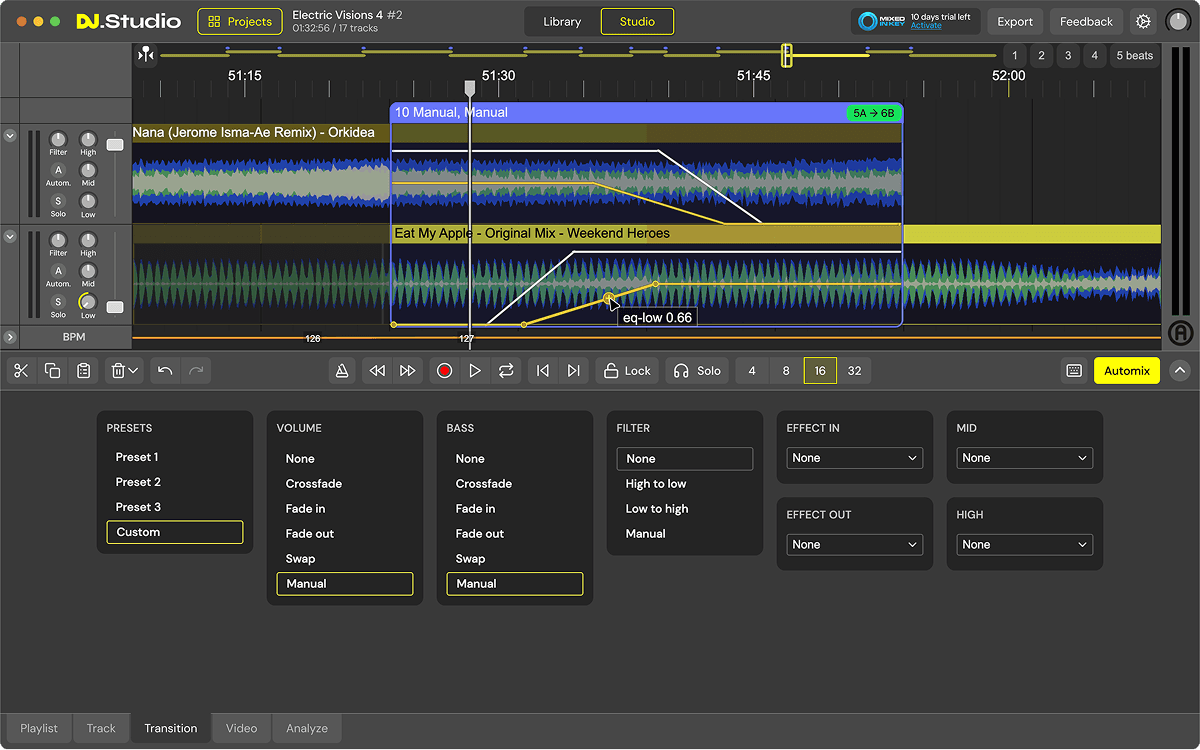Set transition length to 32 bars
Image resolution: width=1200 pixels, height=750 pixels.
click(x=854, y=371)
